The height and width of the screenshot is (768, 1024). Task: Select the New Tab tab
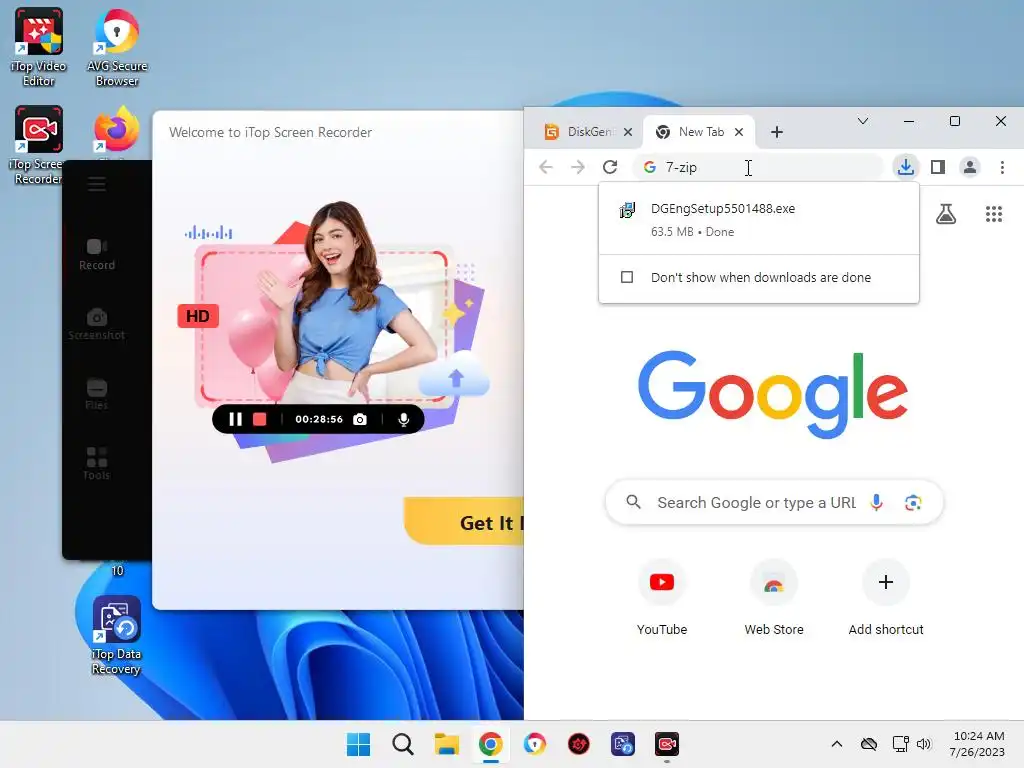tap(699, 132)
